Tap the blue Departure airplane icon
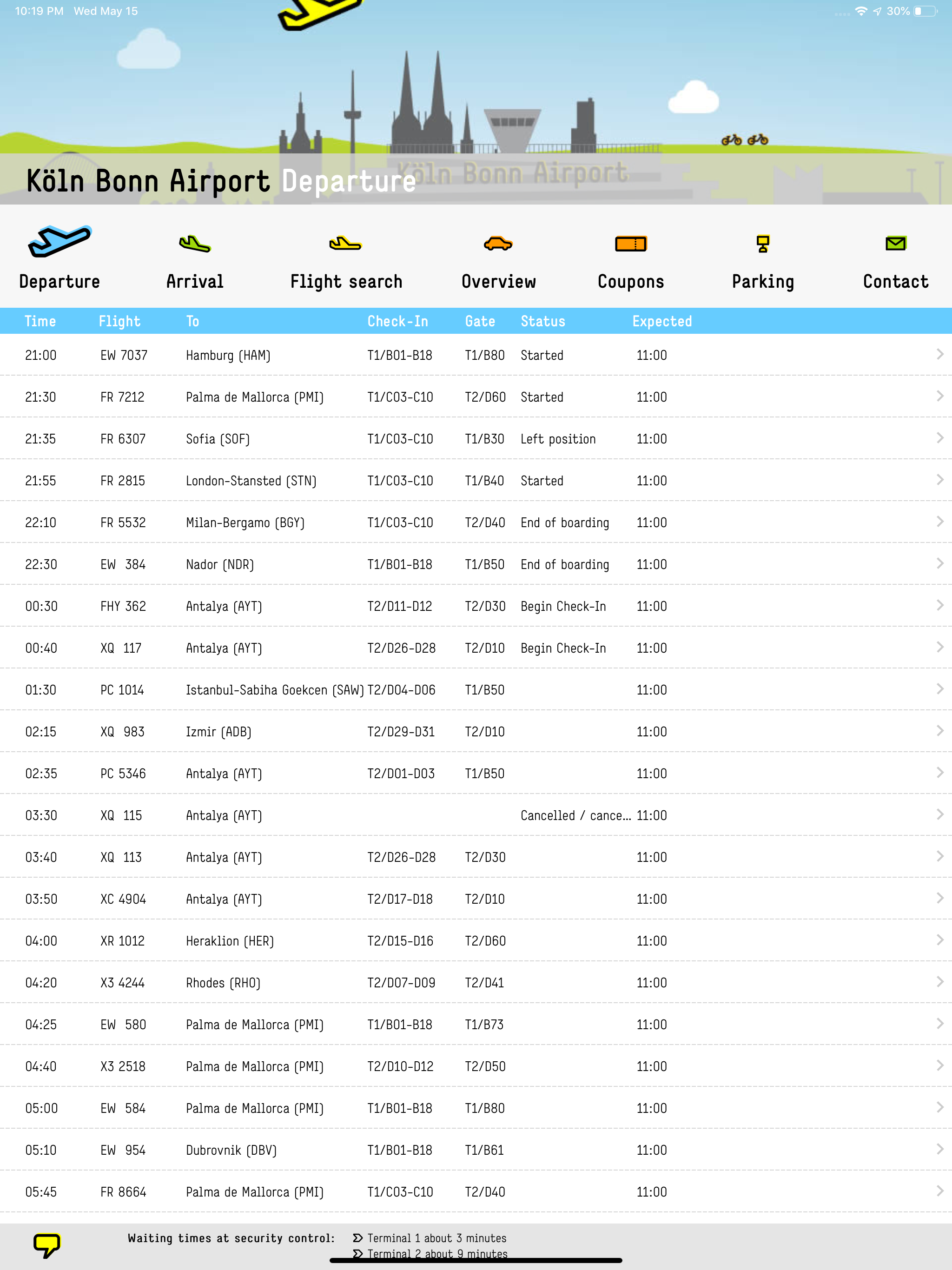The image size is (952, 1270). pyautogui.click(x=59, y=241)
